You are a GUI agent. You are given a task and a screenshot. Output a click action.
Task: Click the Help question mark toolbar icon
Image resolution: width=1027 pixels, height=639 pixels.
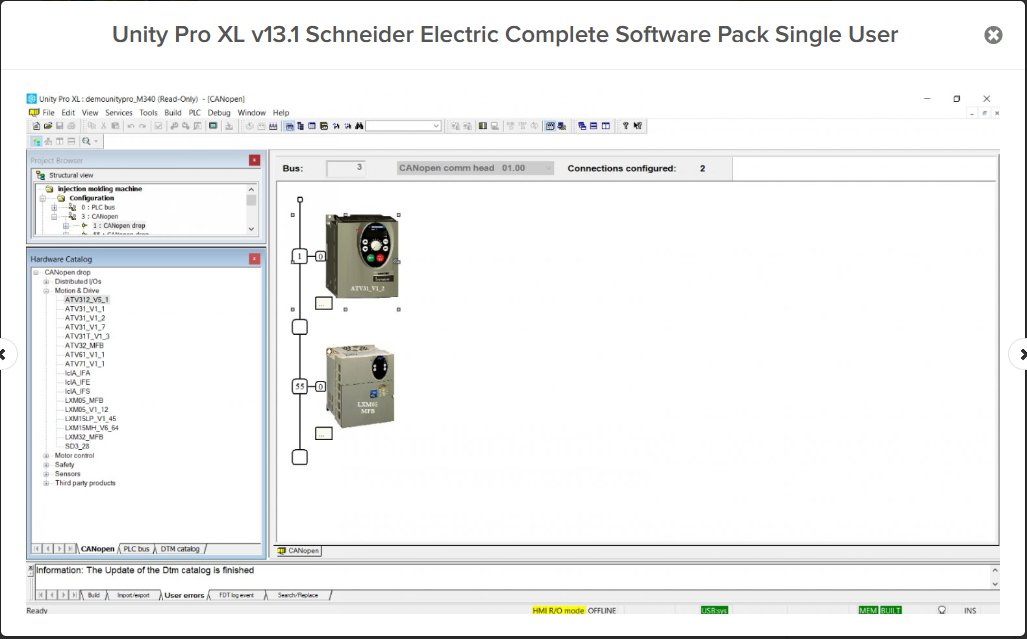[x=626, y=125]
